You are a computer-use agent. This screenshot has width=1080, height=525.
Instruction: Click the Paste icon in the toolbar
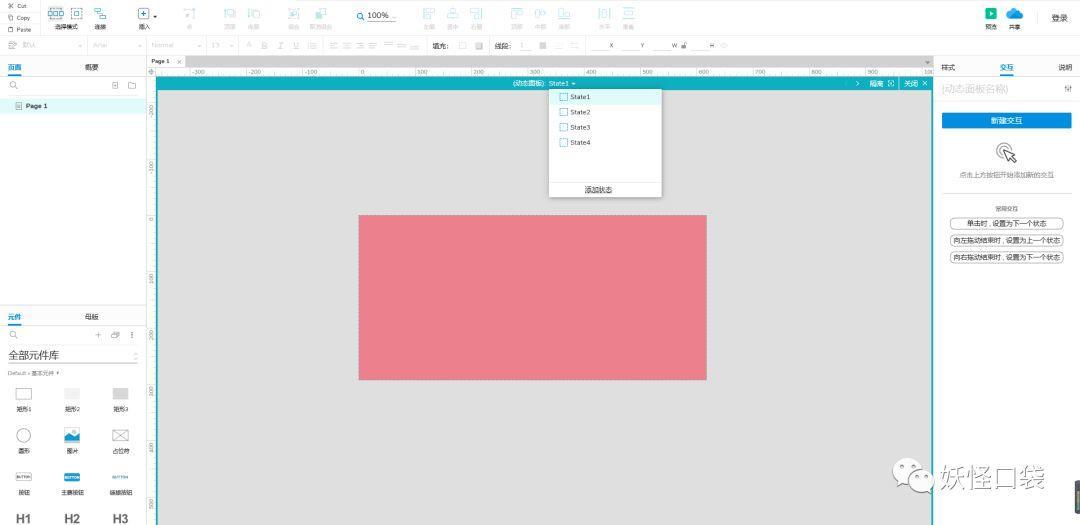11,29
